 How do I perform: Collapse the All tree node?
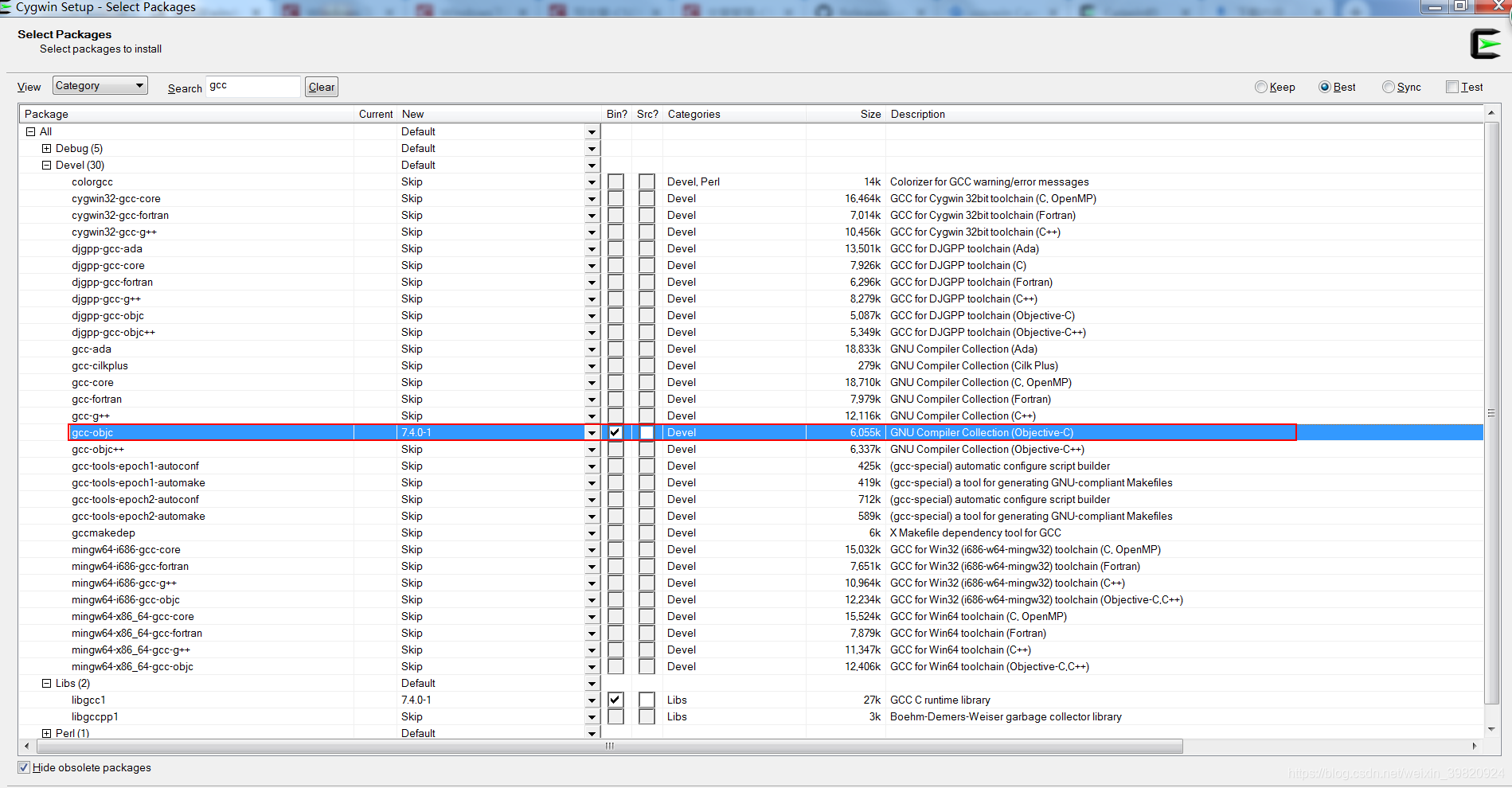31,131
